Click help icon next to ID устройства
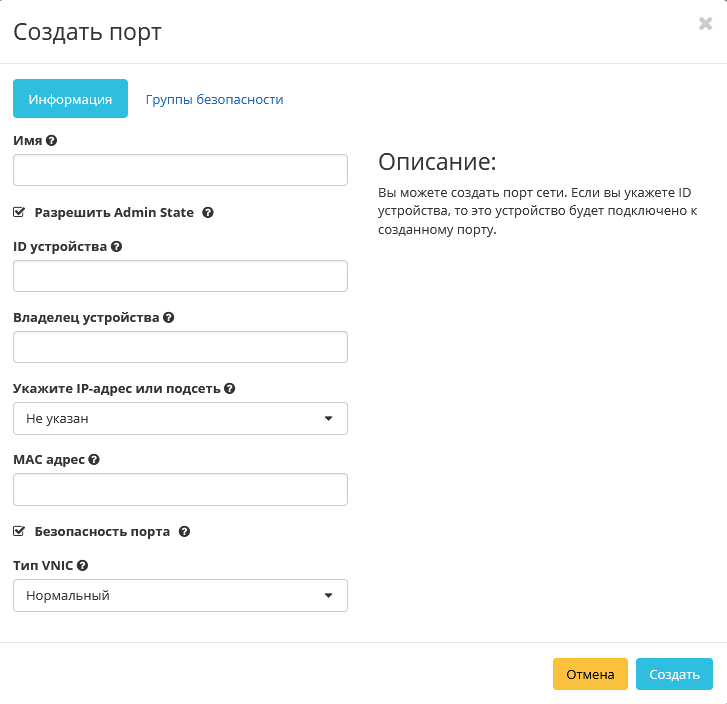The image size is (727, 704). (117, 246)
